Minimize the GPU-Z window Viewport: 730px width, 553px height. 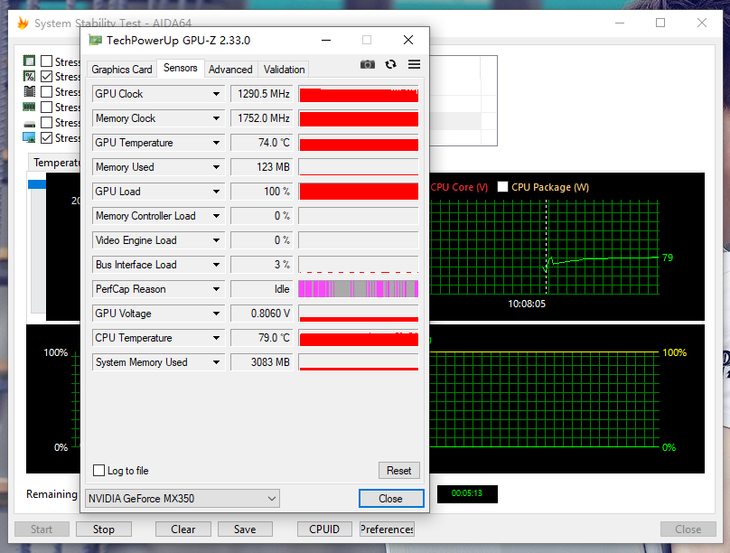(326, 40)
